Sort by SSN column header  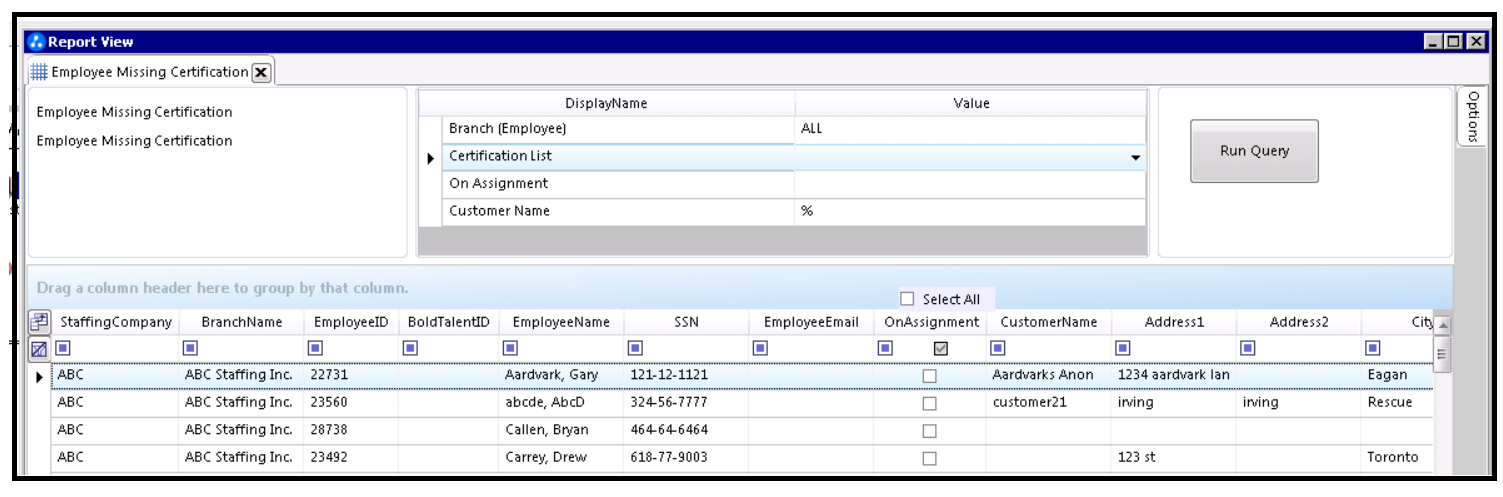[686, 322]
